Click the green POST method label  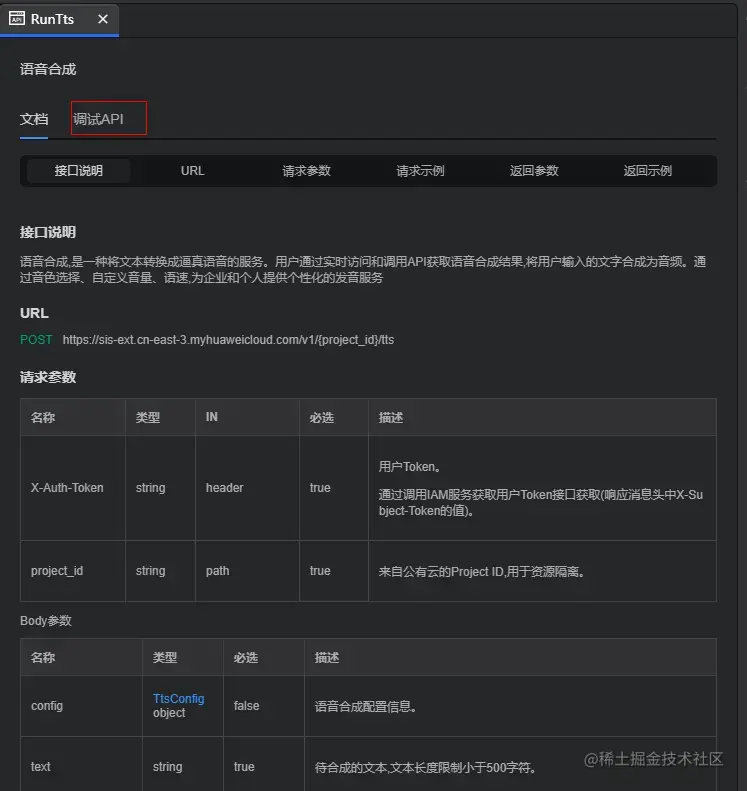point(36,340)
